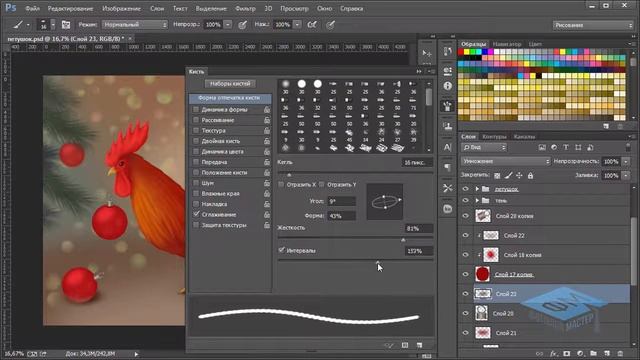Image resolution: width=640 pixels, height=360 pixels.
Task: Open the Tool Presets panel icon
Action: [448, 188]
